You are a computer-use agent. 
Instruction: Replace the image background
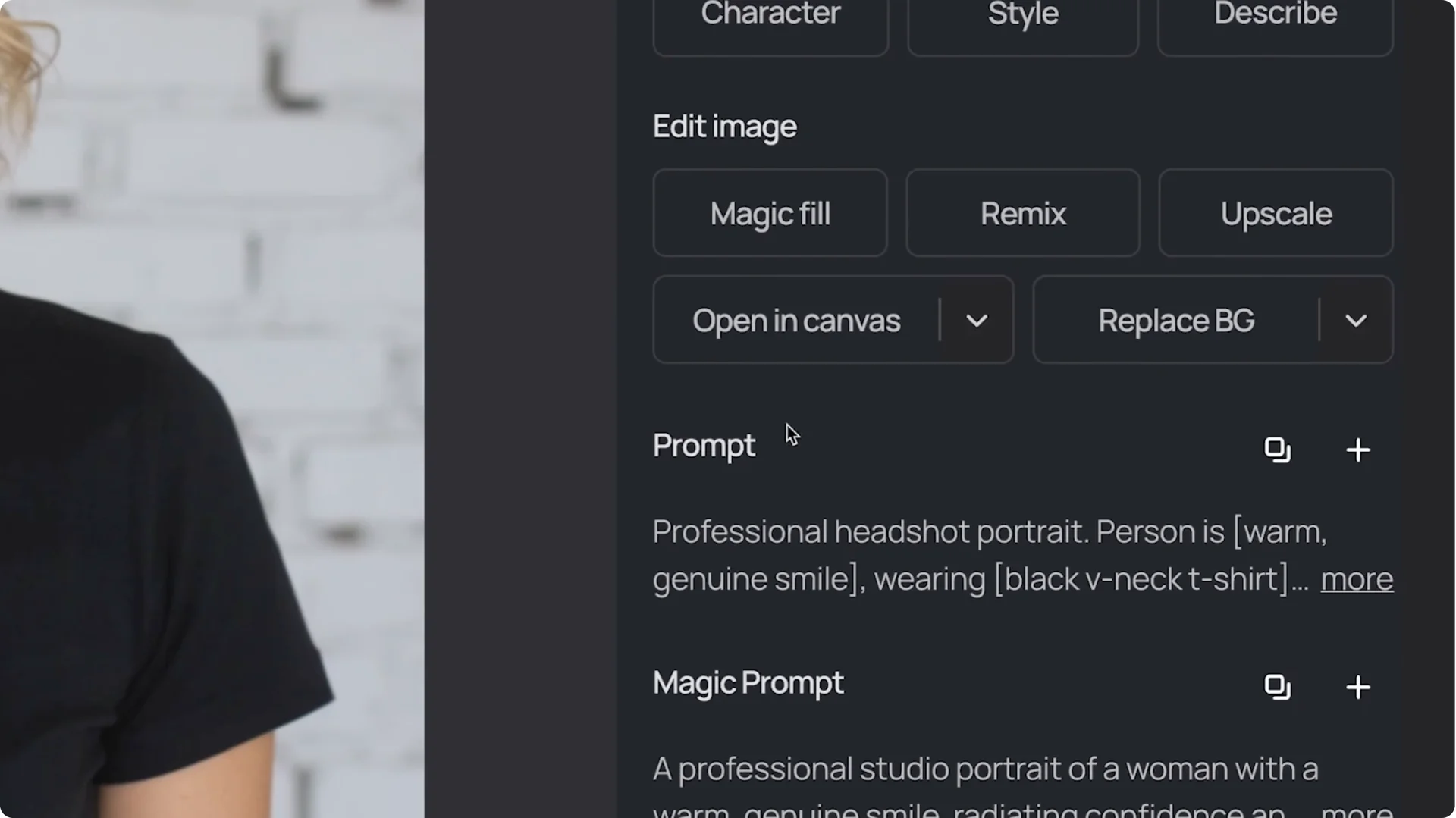pyautogui.click(x=1175, y=320)
